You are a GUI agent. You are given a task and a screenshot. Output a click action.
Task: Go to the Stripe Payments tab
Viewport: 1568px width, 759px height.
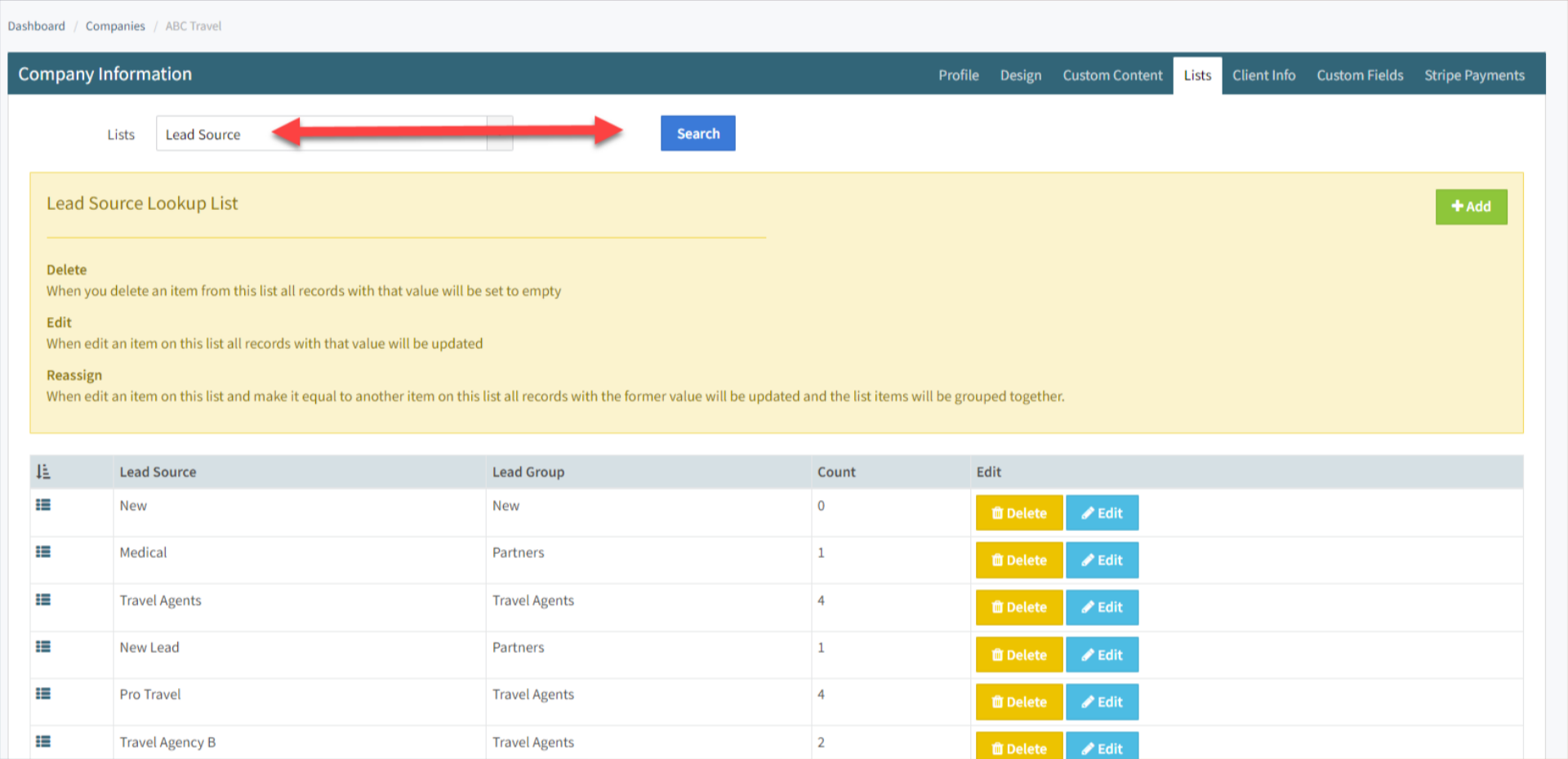(x=1473, y=75)
